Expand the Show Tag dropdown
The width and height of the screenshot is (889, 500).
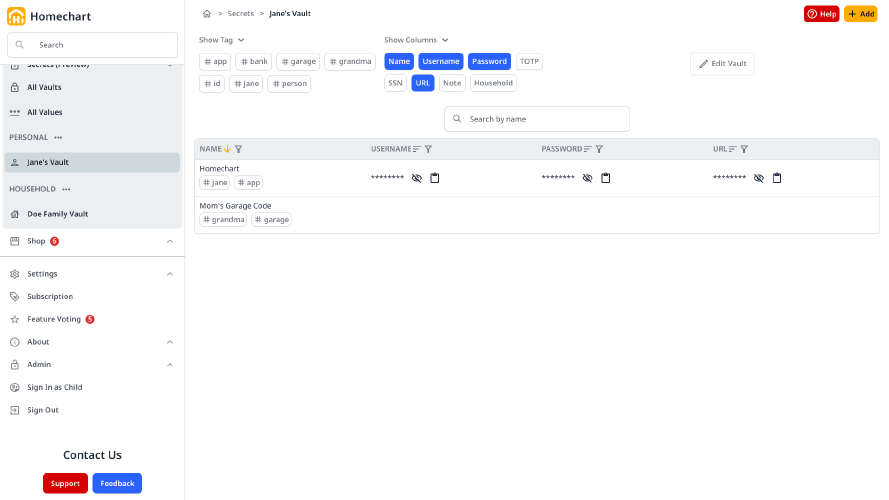pyautogui.click(x=221, y=40)
